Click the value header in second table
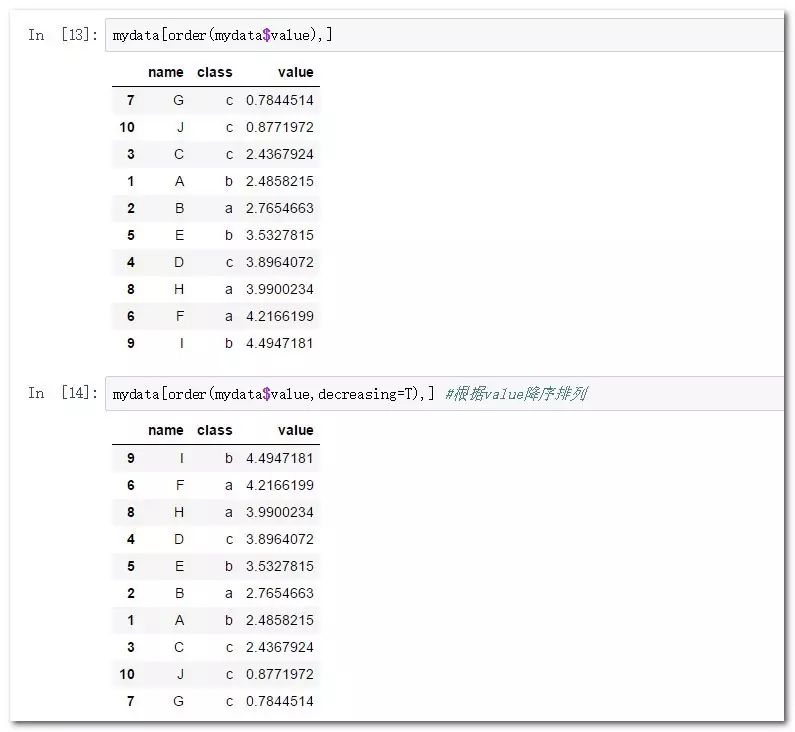Viewport: 795px width, 732px height. pyautogui.click(x=296, y=430)
